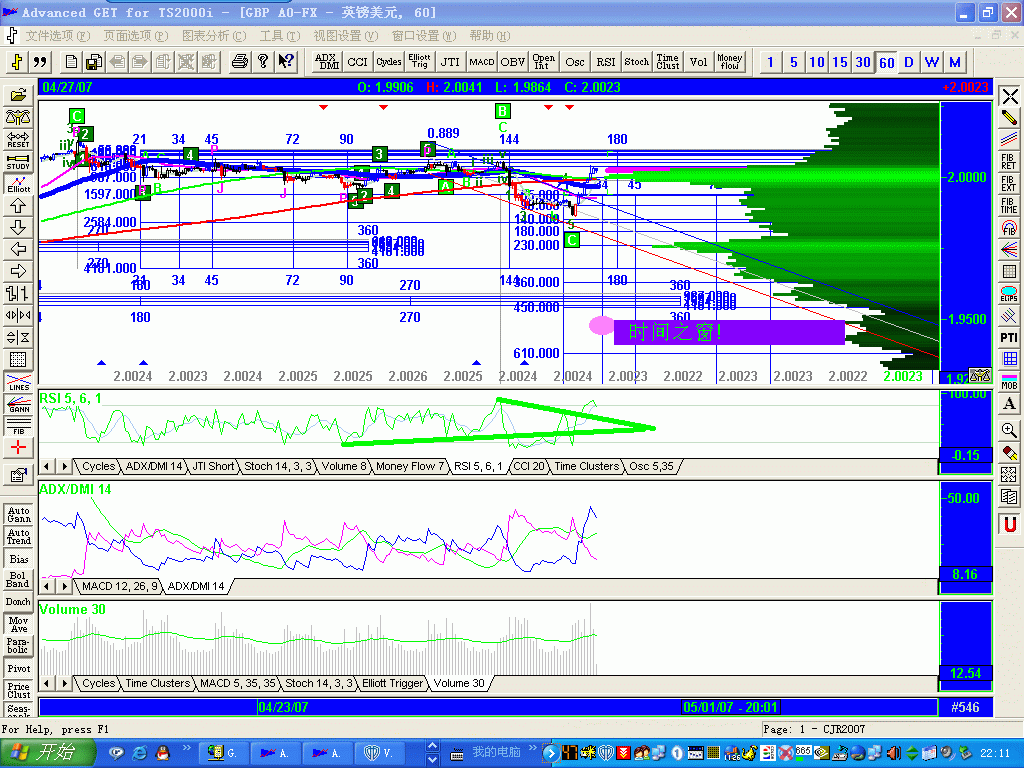1024x768 pixels.
Task: Click the MACD indicator toolbar button
Action: tap(482, 62)
